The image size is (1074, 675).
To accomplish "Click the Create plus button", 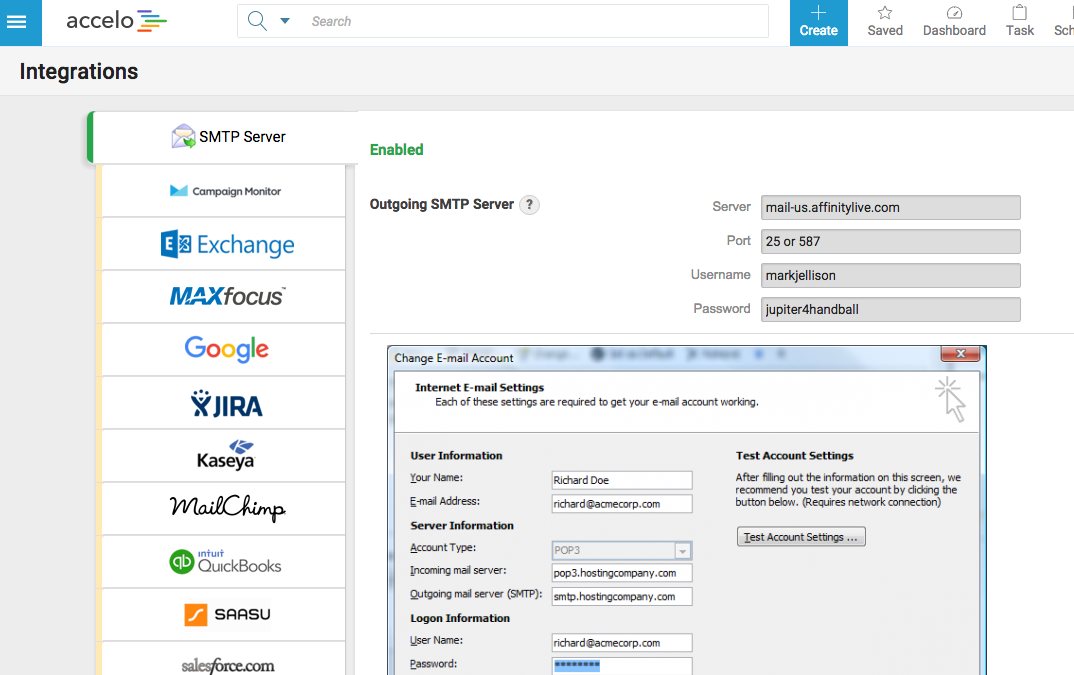I will click(x=818, y=22).
